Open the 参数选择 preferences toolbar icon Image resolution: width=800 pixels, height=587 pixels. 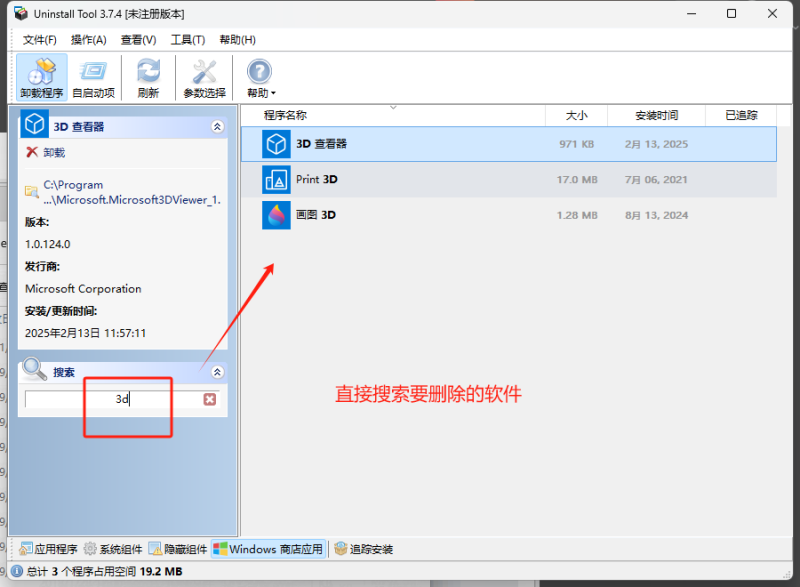click(205, 78)
